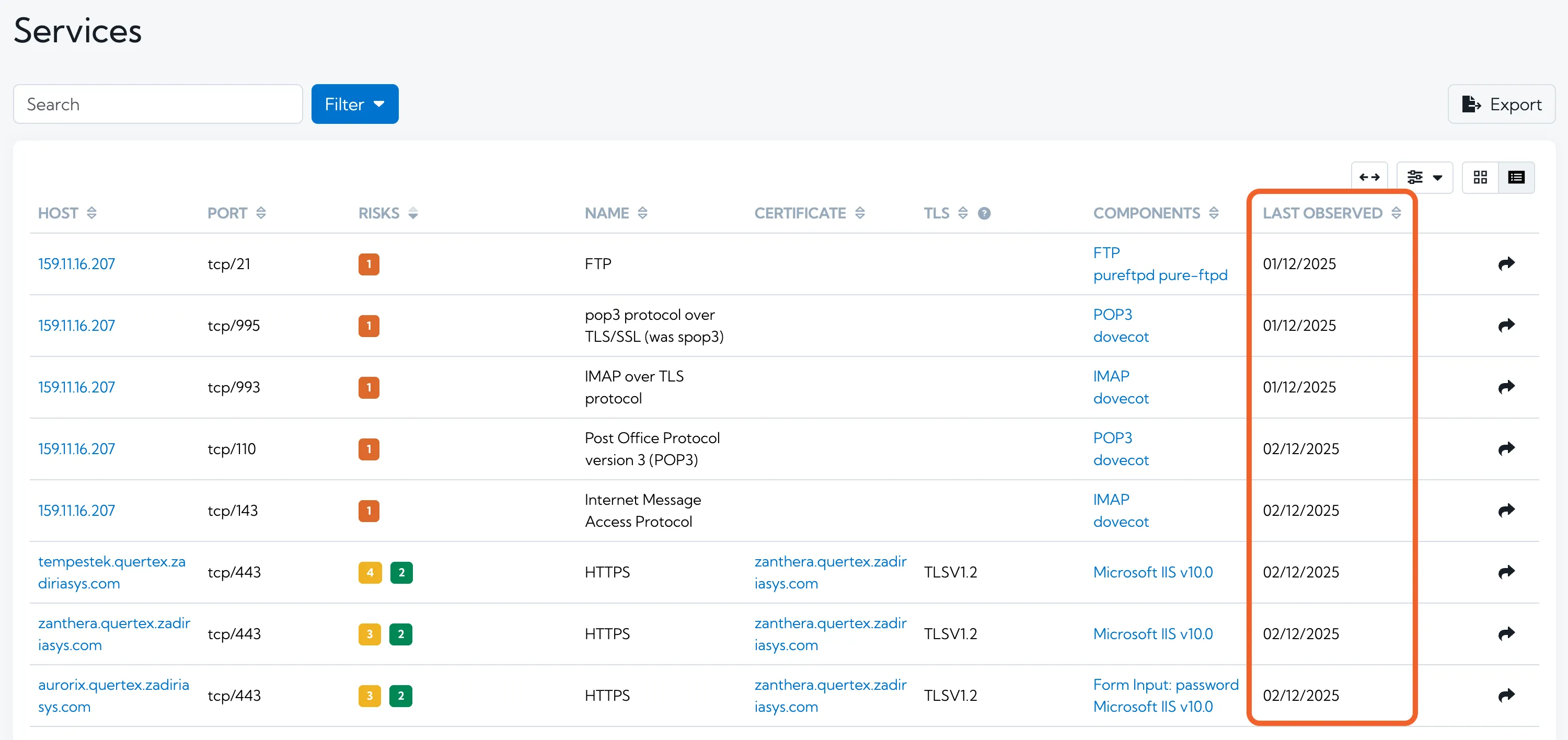Click yellow 4 risk badge for tempestek
Image resolution: width=1568 pixels, height=740 pixels.
click(x=370, y=572)
